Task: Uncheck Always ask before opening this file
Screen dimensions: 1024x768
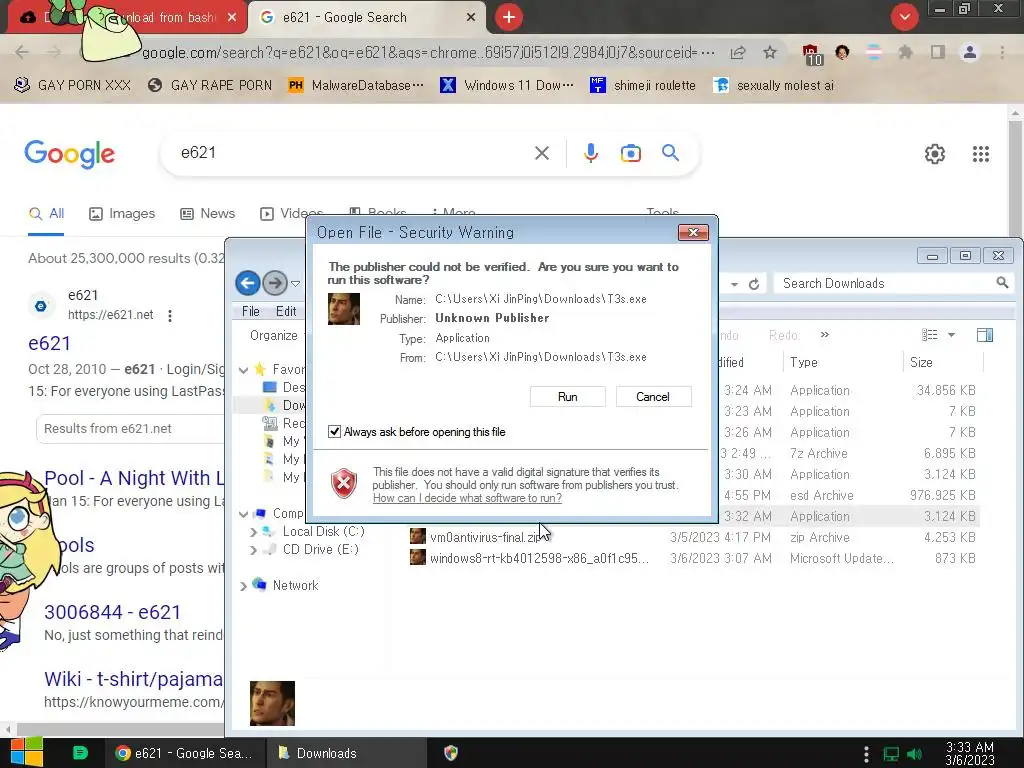Action: (x=334, y=432)
